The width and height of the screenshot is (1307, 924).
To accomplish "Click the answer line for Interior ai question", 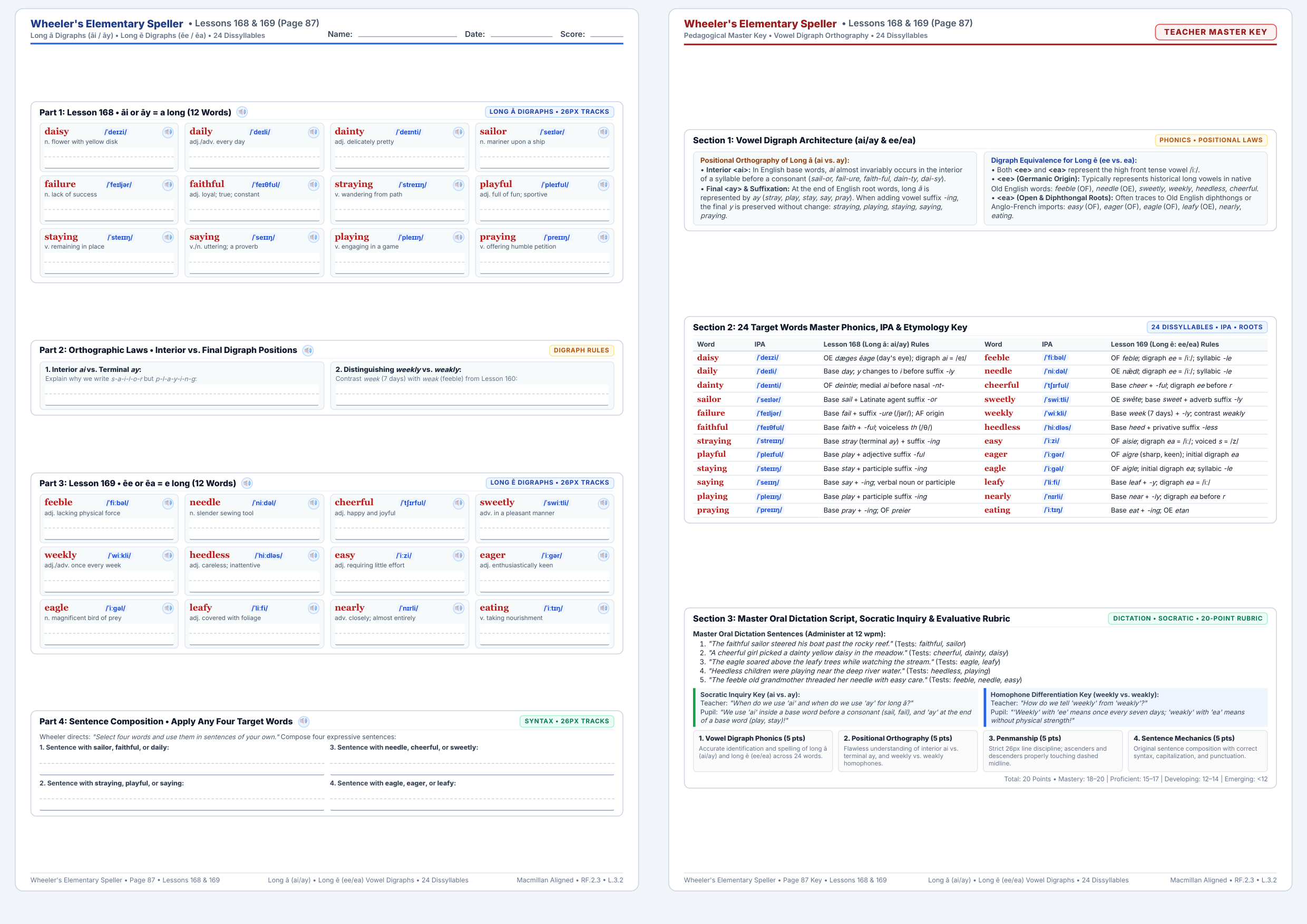I will [182, 396].
